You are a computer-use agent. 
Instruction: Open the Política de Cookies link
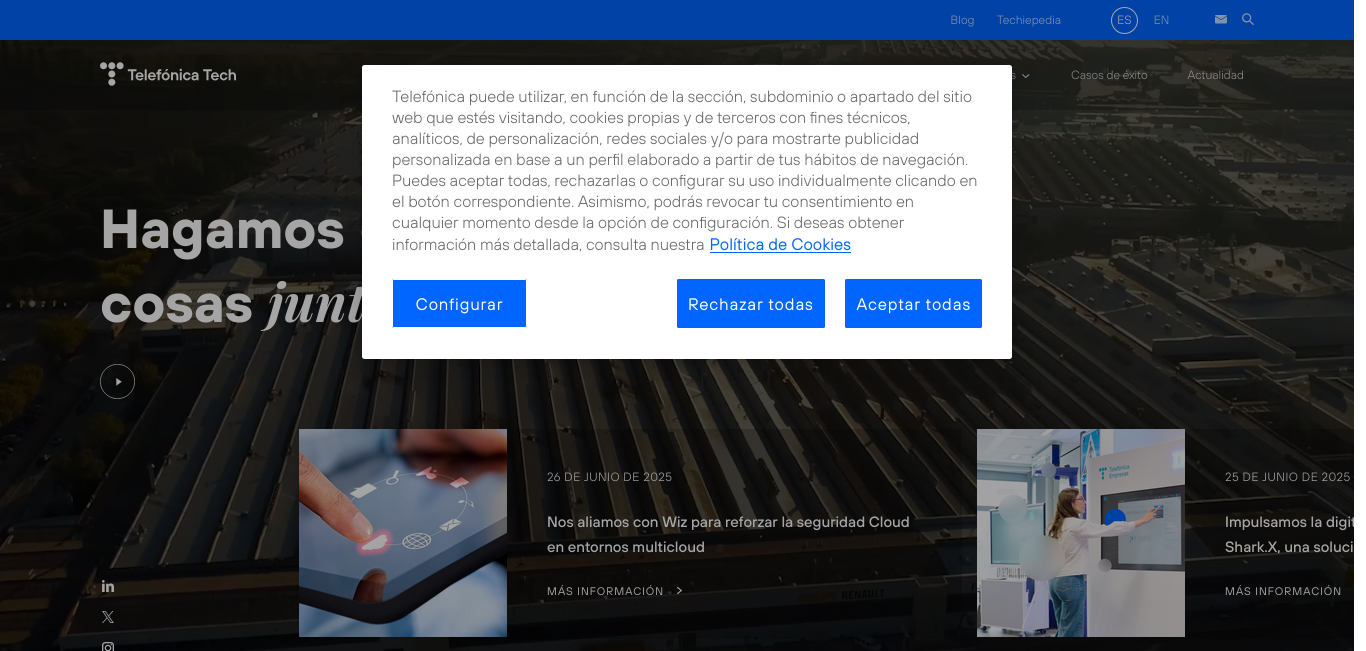[x=780, y=245]
